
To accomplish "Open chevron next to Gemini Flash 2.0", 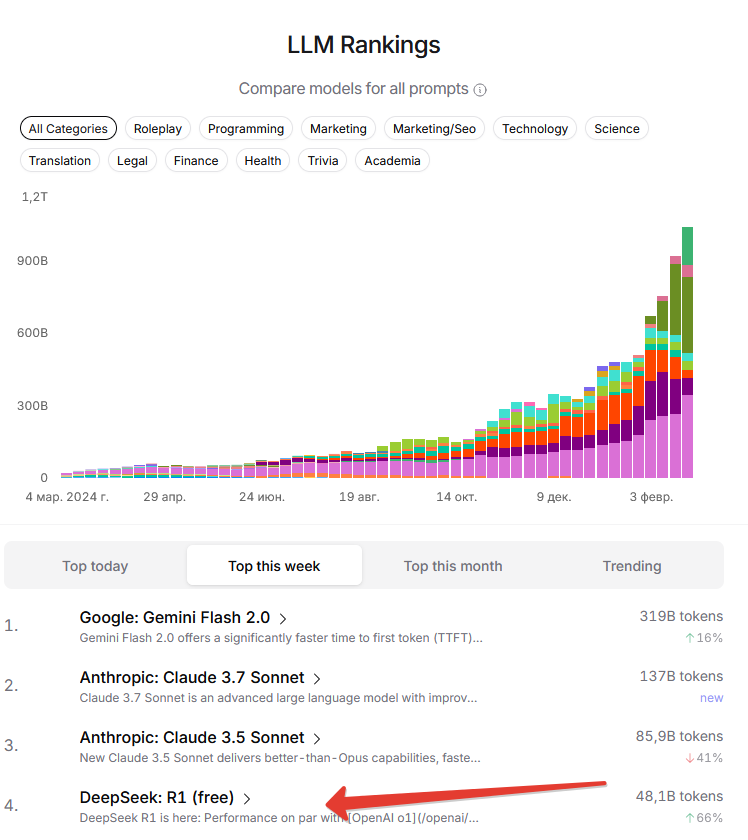I will click(283, 619).
